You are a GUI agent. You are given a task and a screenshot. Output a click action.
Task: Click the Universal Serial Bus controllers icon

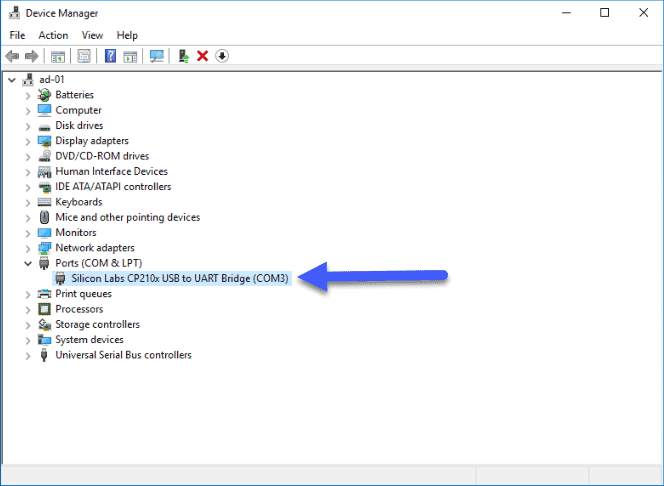tap(44, 355)
